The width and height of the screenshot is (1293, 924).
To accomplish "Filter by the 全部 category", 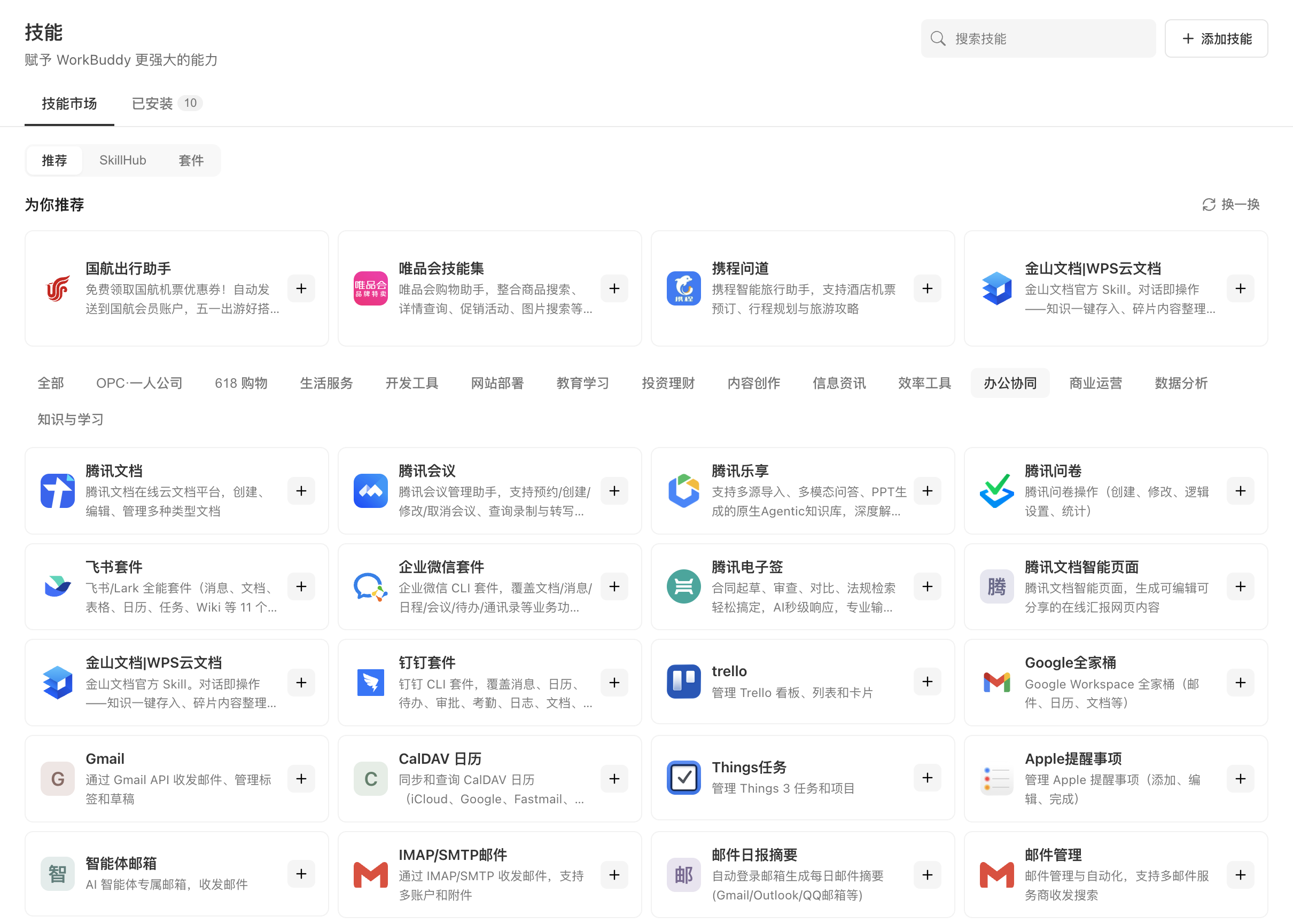I will [x=51, y=383].
